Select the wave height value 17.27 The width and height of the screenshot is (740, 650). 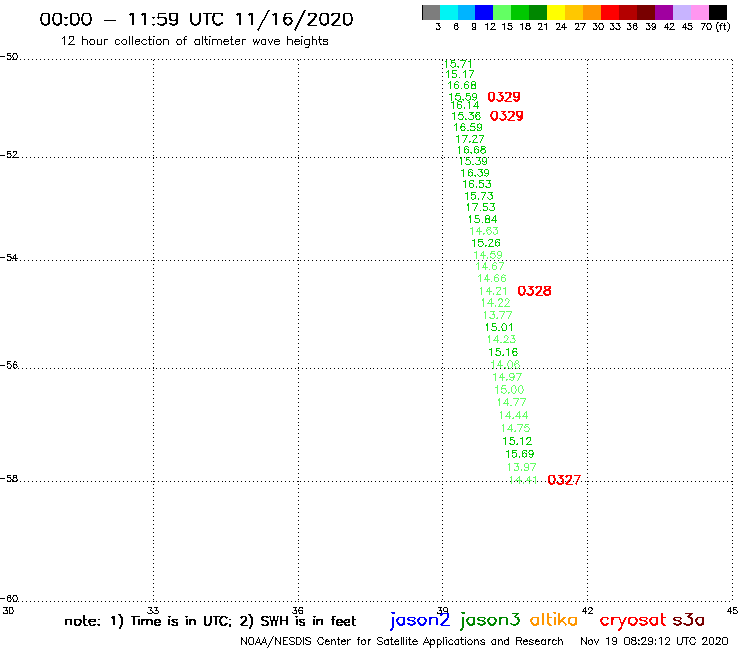[x=470, y=139]
